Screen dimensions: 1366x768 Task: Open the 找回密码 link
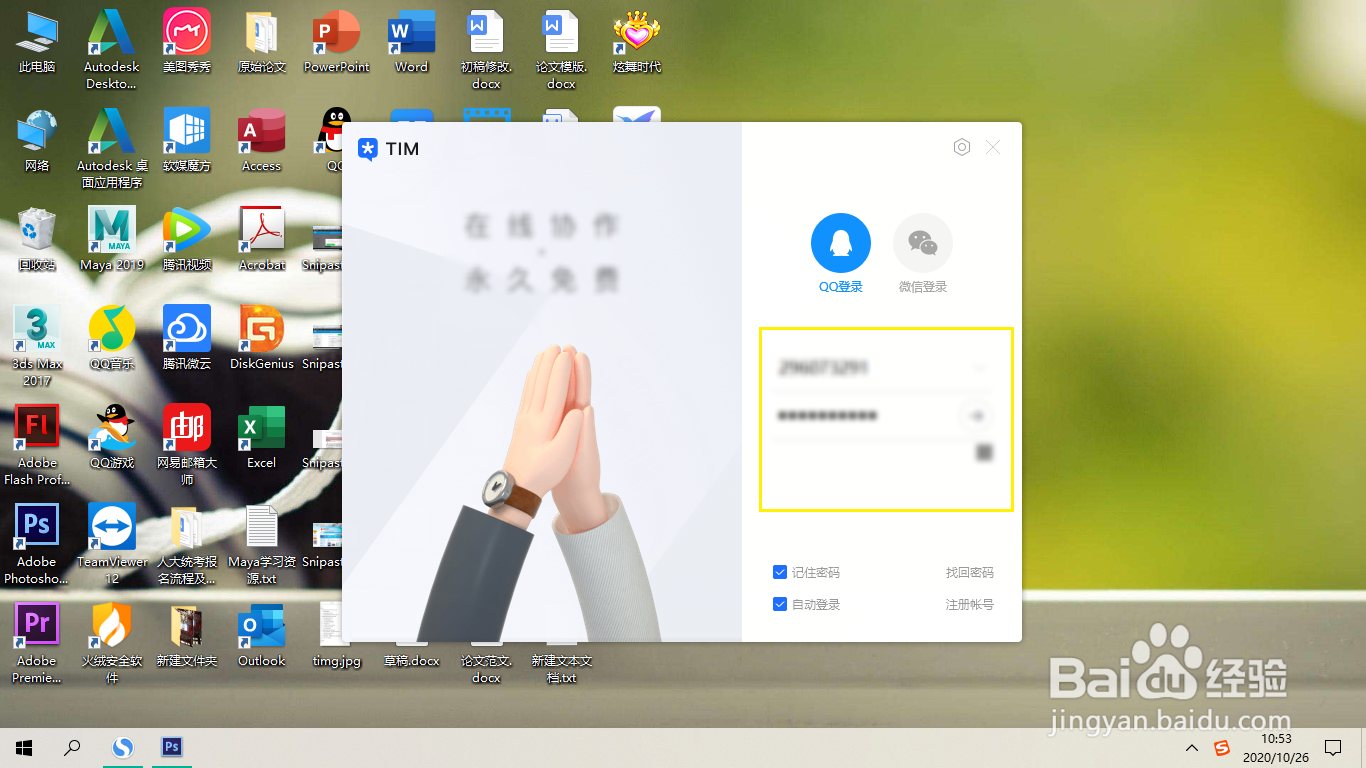tap(970, 573)
